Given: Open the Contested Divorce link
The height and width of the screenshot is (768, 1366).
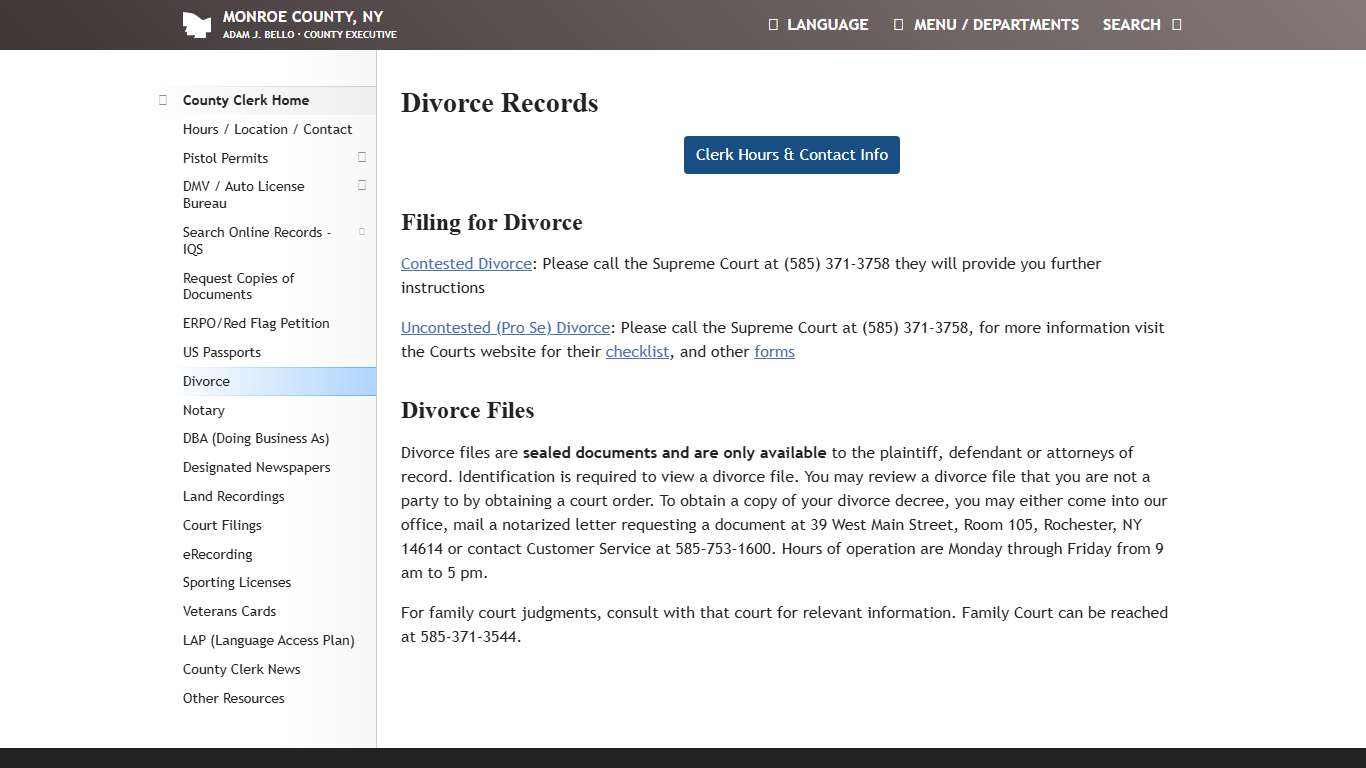Looking at the screenshot, I should (x=465, y=263).
